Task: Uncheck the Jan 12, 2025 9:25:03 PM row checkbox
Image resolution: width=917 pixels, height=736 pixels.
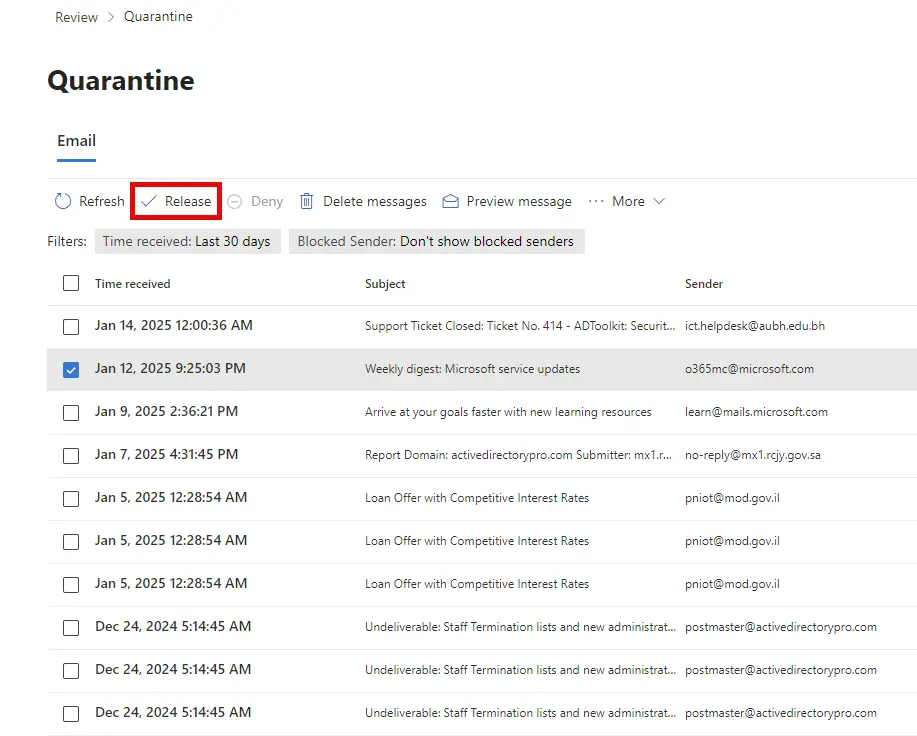Action: click(71, 369)
